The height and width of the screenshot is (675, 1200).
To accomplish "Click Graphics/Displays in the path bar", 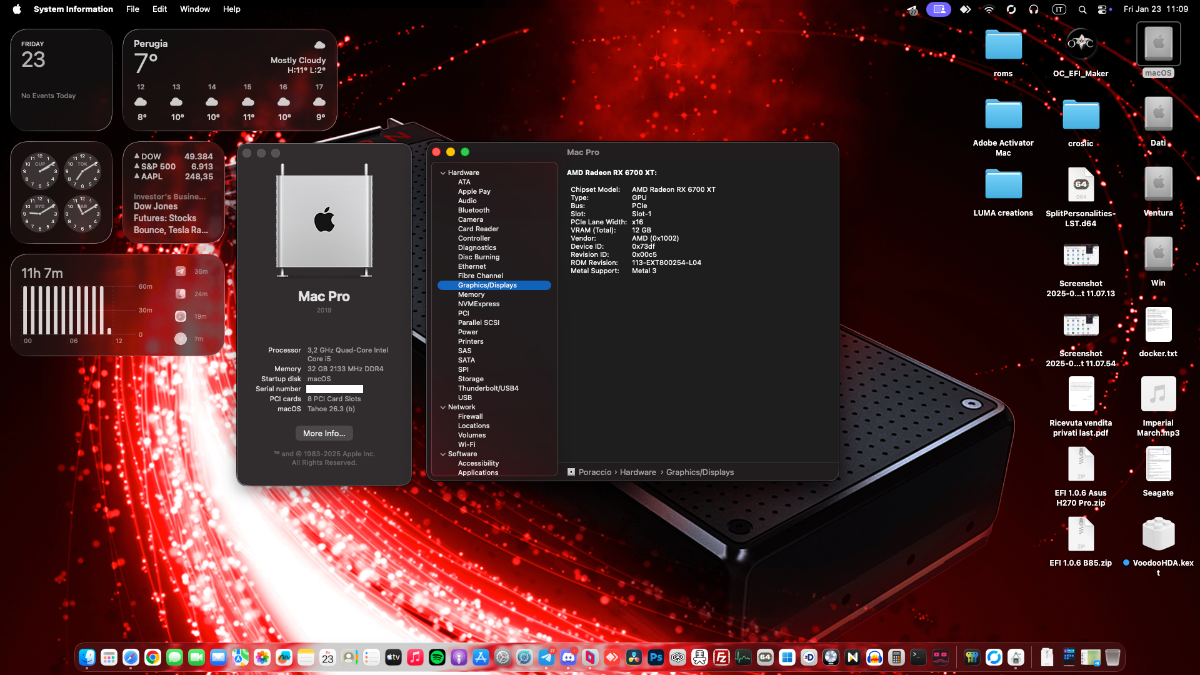I will [700, 472].
